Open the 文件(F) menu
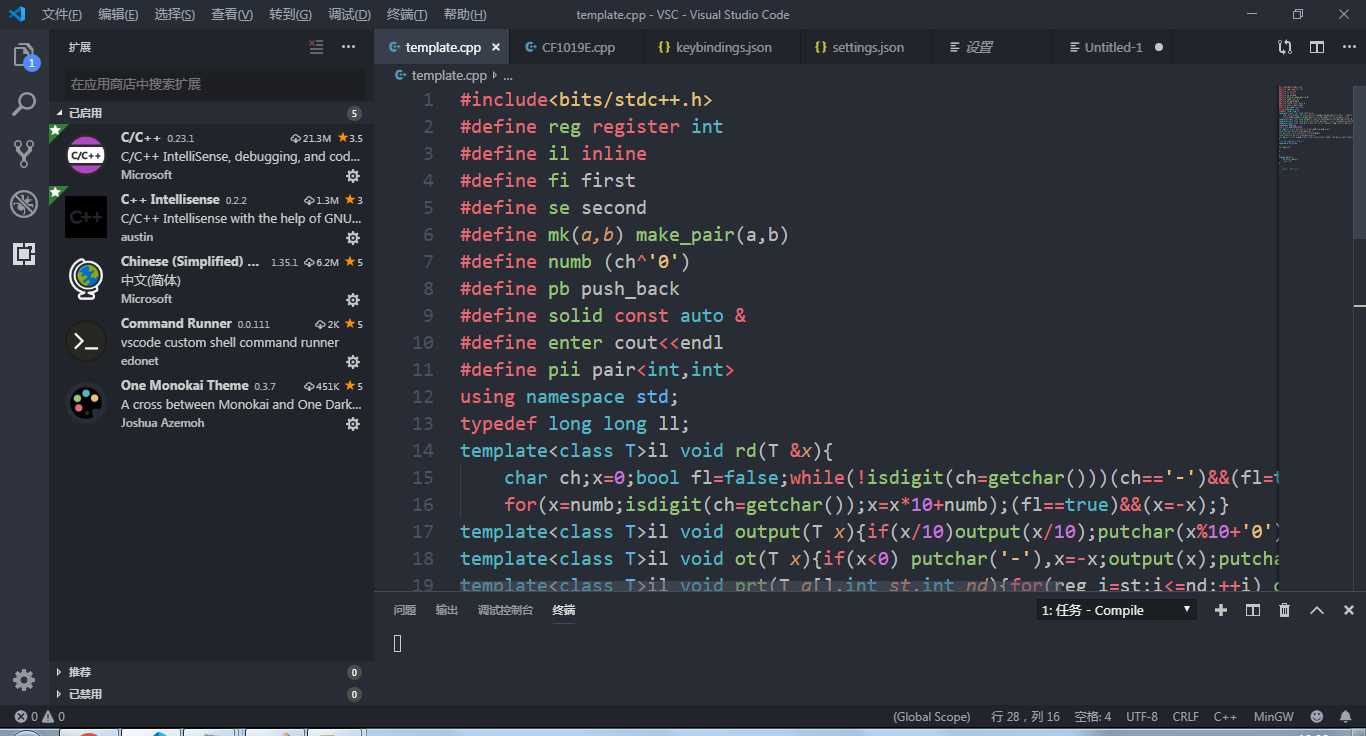 (x=62, y=15)
